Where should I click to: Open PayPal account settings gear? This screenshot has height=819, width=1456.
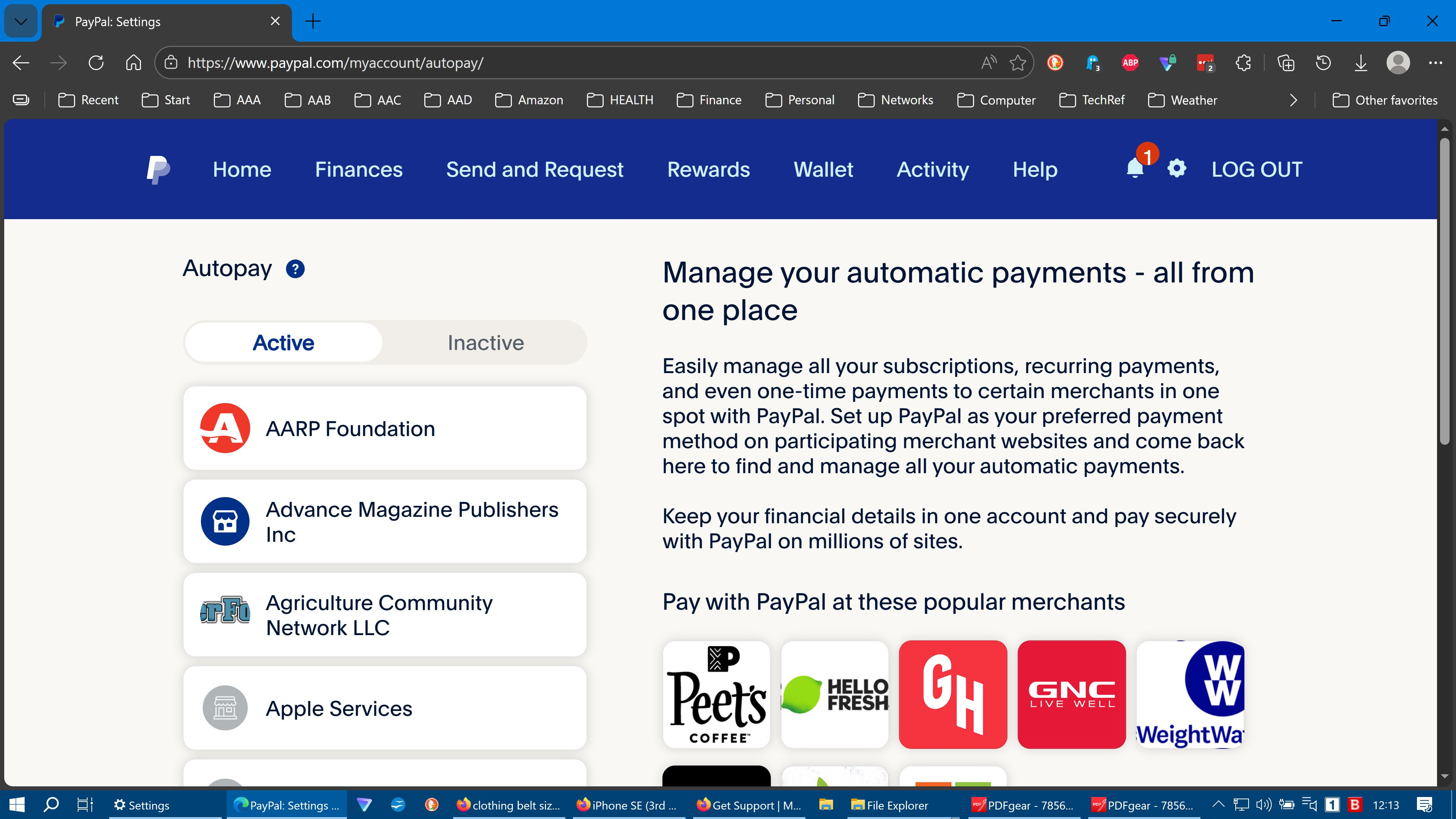coord(1177,168)
